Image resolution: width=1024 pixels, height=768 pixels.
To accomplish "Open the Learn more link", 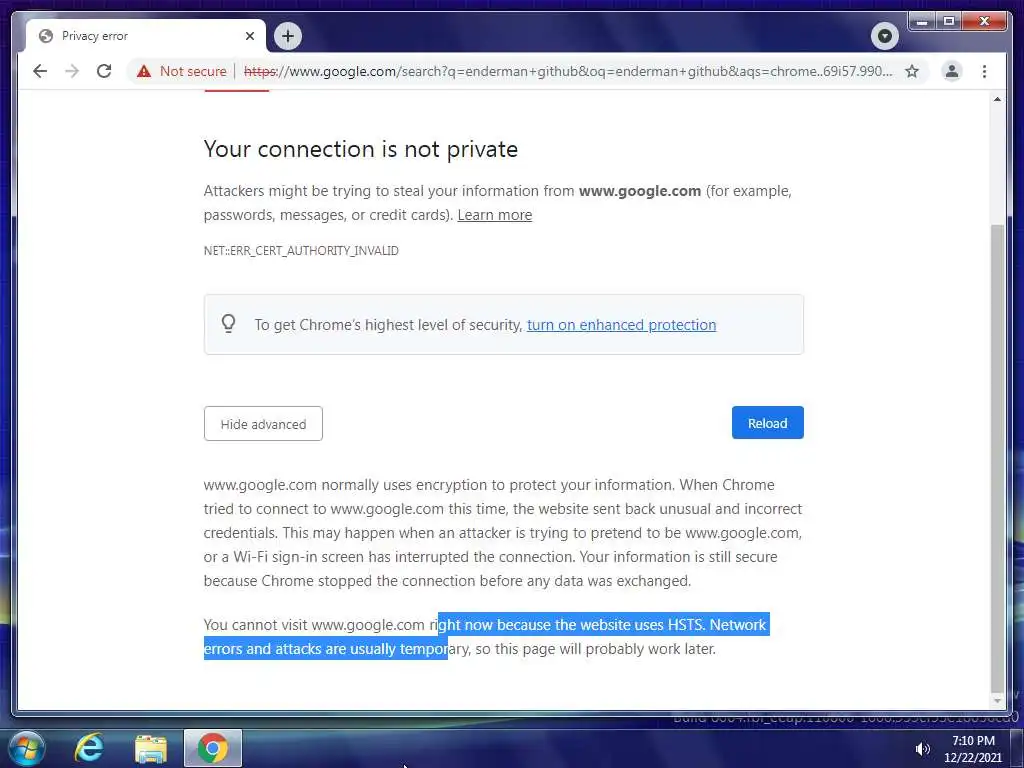I will click(x=494, y=215).
